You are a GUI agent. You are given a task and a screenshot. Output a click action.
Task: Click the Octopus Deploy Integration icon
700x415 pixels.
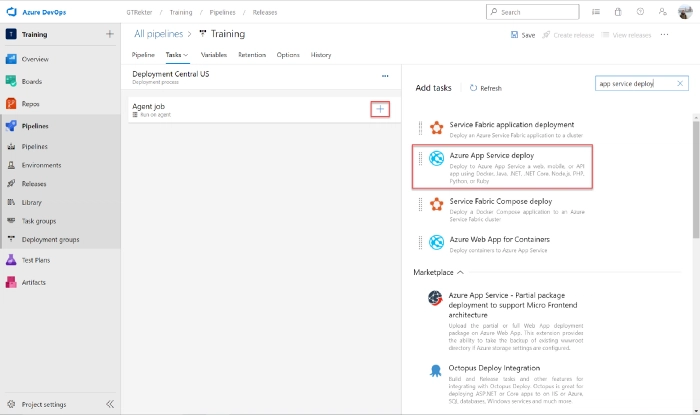[435, 370]
